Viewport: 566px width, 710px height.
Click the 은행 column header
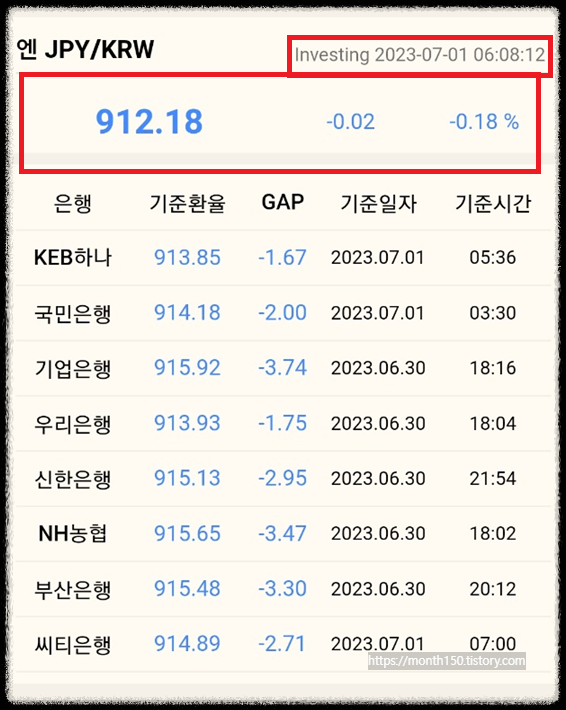pyautogui.click(x=73, y=203)
